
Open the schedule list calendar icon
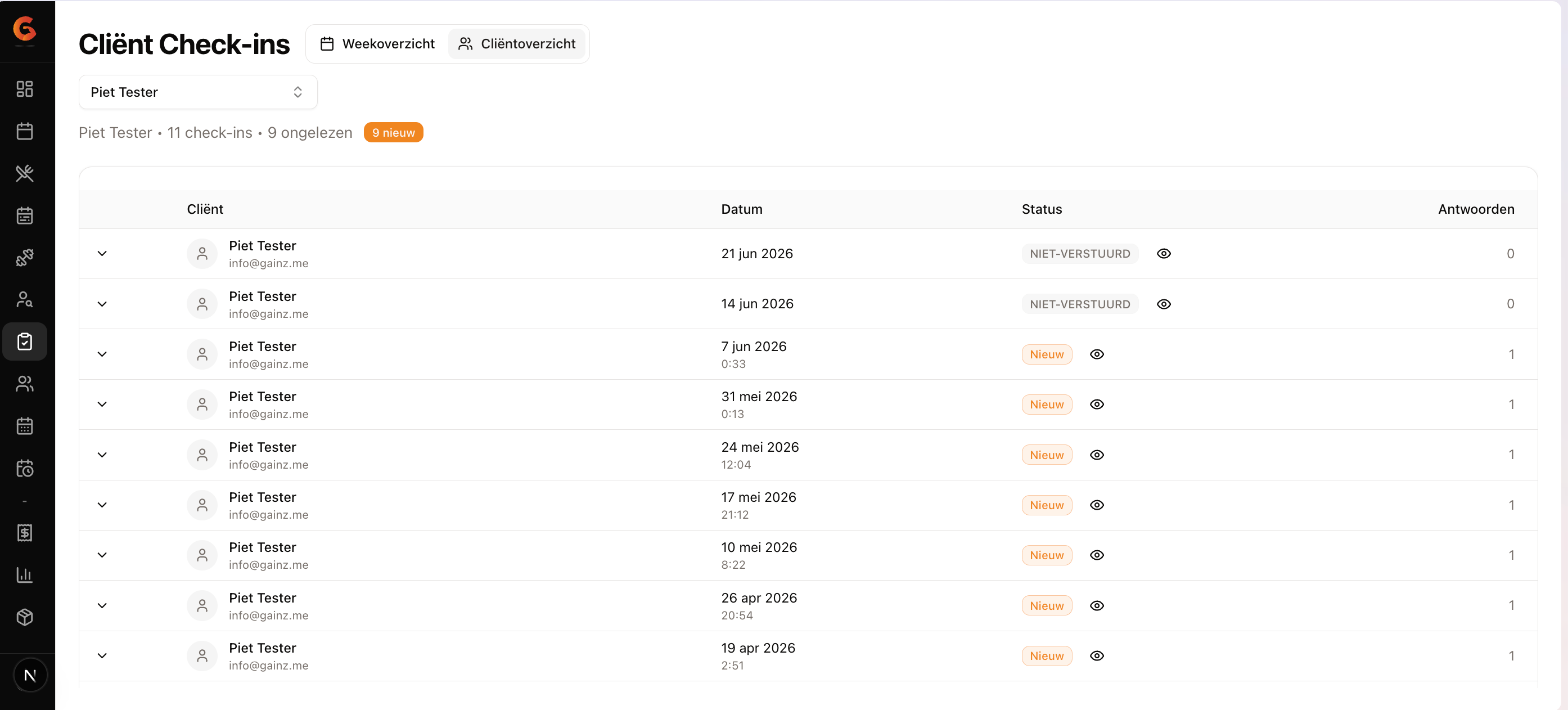pyautogui.click(x=24, y=215)
